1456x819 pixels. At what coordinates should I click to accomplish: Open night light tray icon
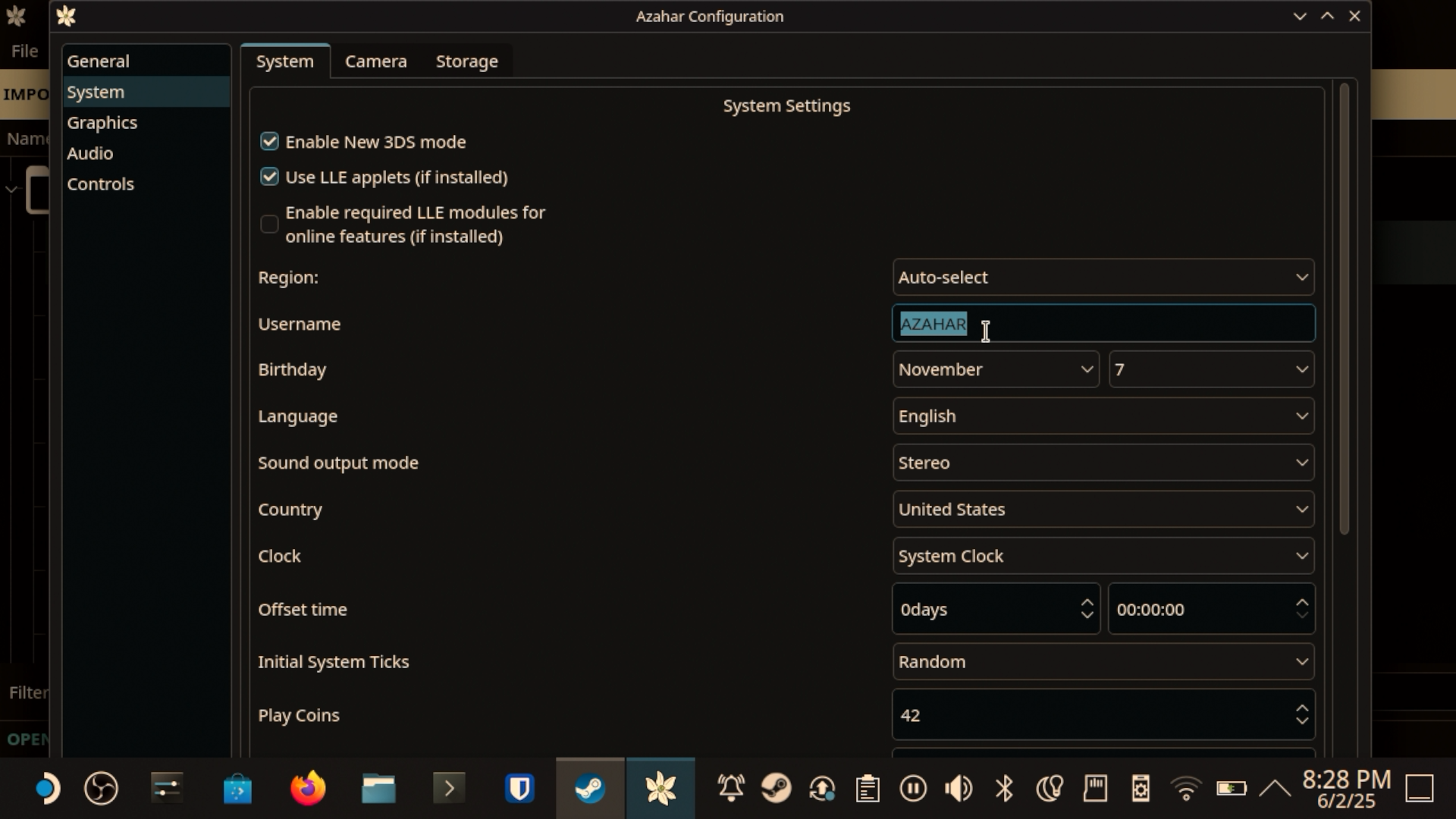(x=1050, y=789)
